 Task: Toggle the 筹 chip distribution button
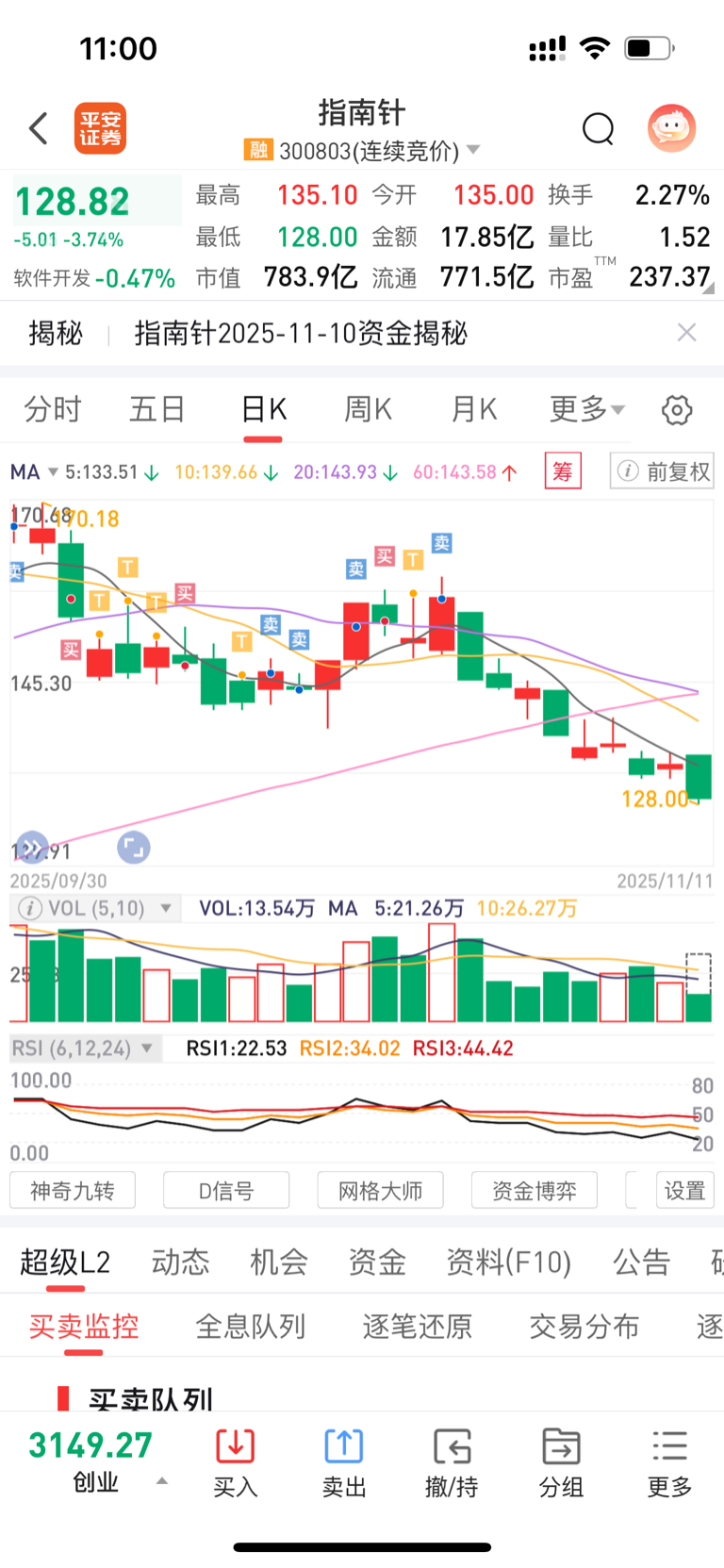(563, 470)
